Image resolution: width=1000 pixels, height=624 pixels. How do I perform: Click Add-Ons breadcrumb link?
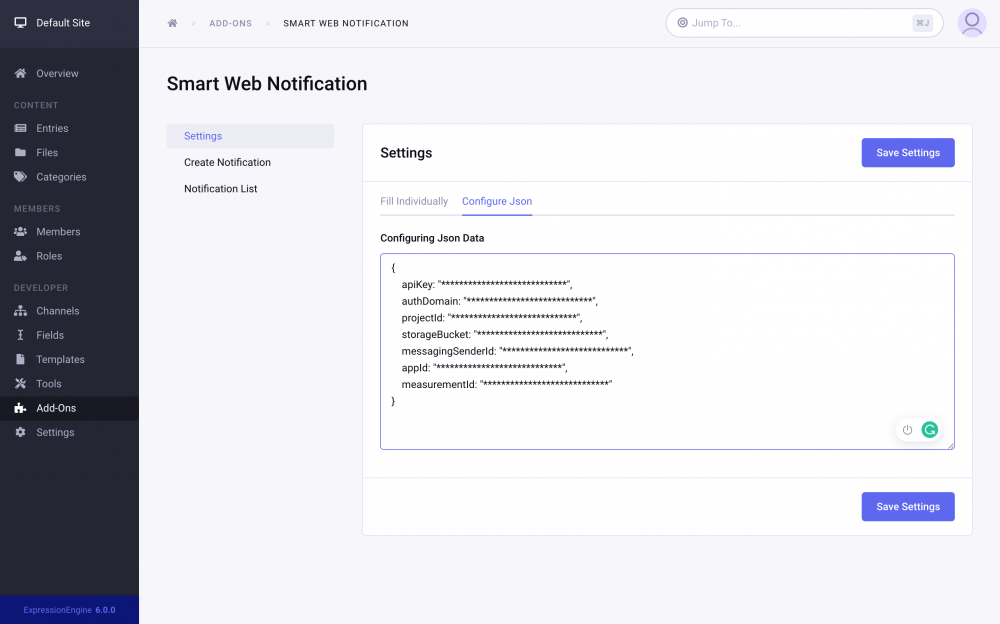(x=230, y=23)
